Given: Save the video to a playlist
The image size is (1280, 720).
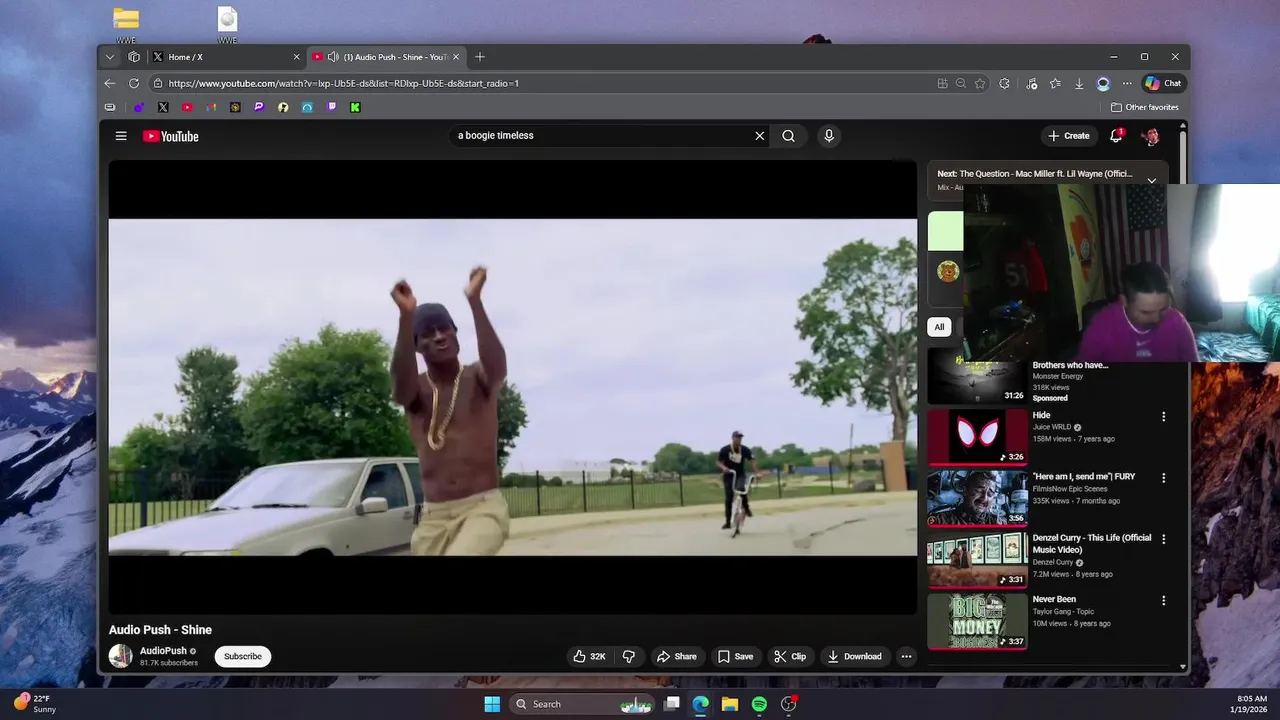Looking at the screenshot, I should pos(735,657).
